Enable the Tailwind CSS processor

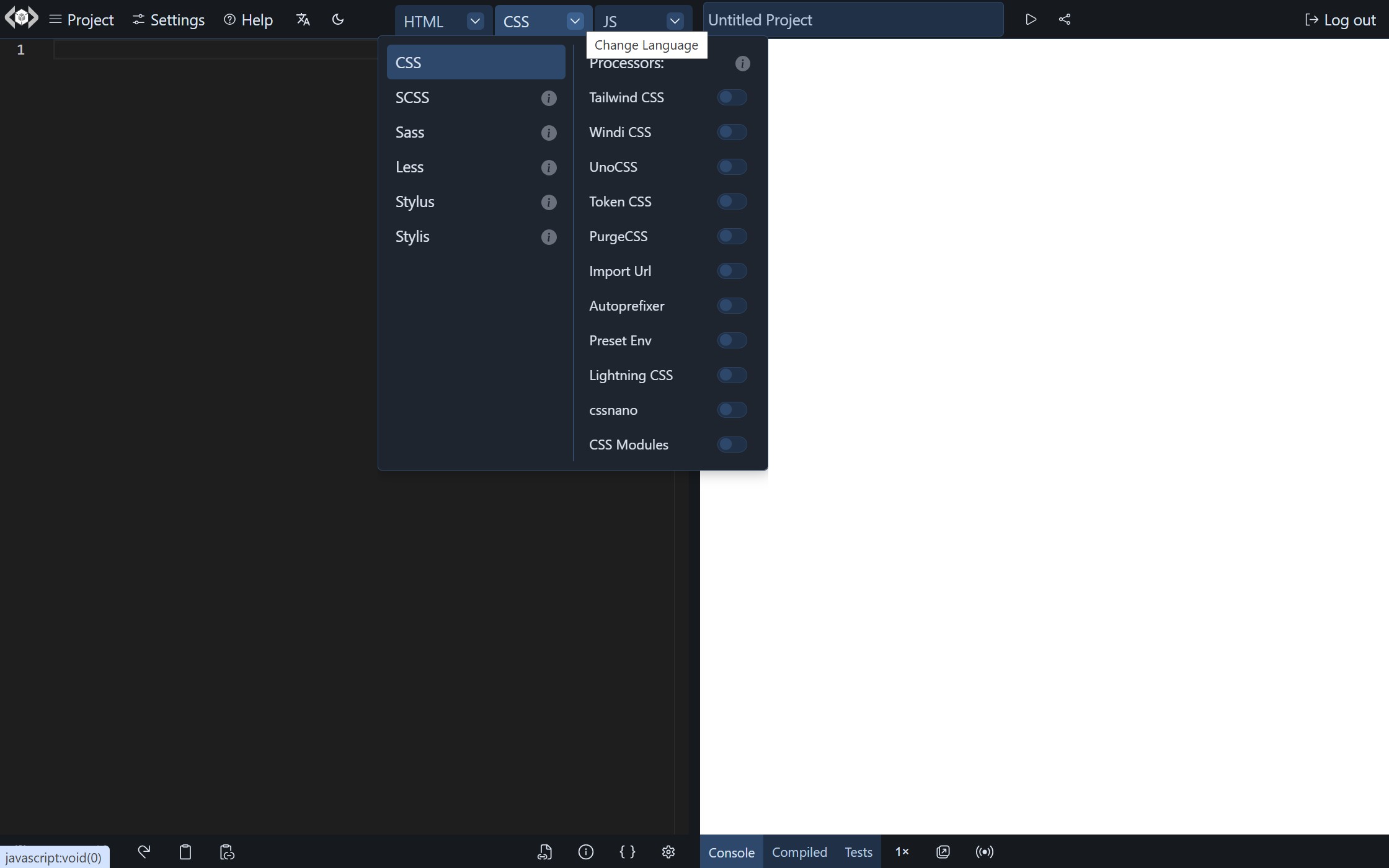pos(732,97)
